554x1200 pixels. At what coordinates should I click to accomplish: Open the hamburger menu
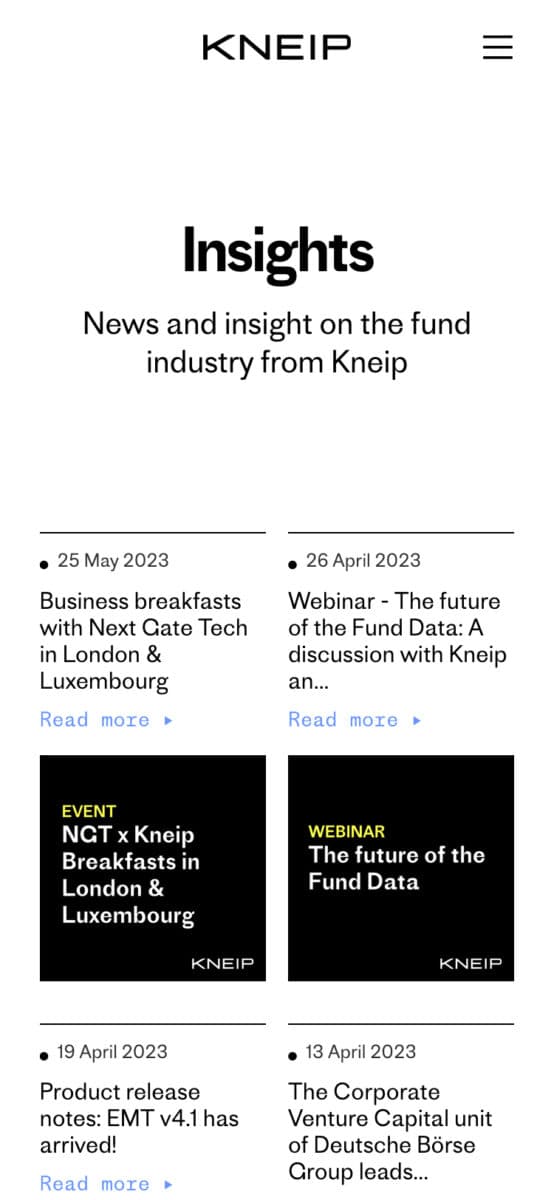[497, 47]
